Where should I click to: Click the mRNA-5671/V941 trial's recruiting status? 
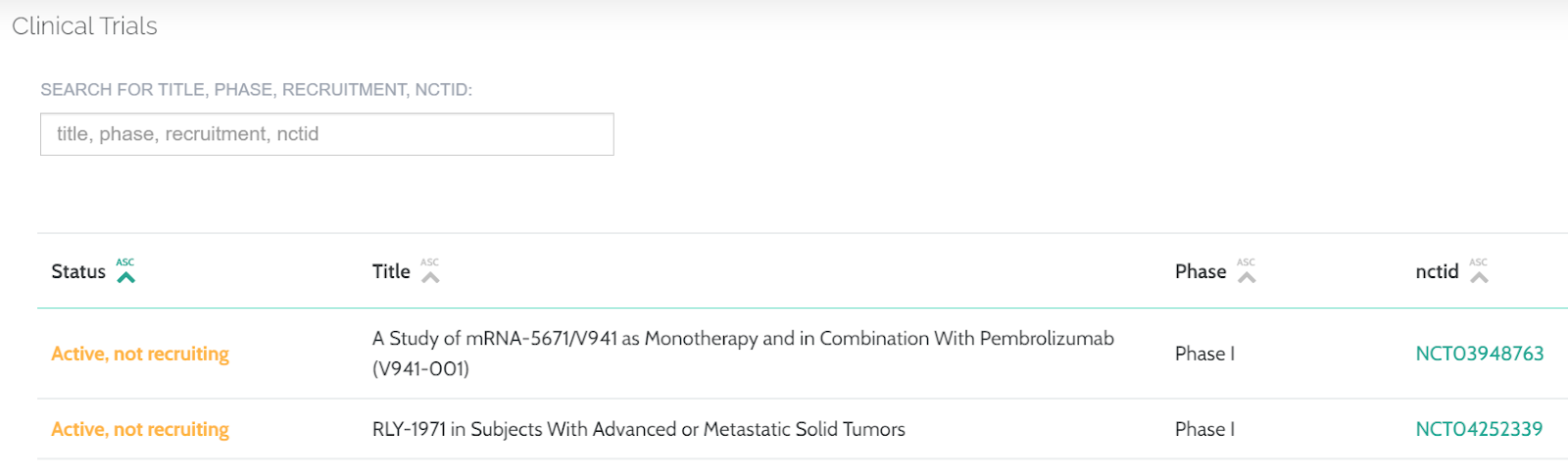tap(140, 354)
